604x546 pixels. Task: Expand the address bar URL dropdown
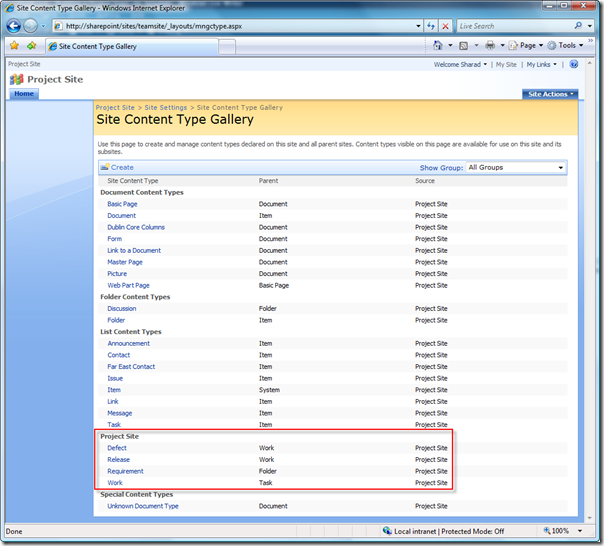pos(418,26)
